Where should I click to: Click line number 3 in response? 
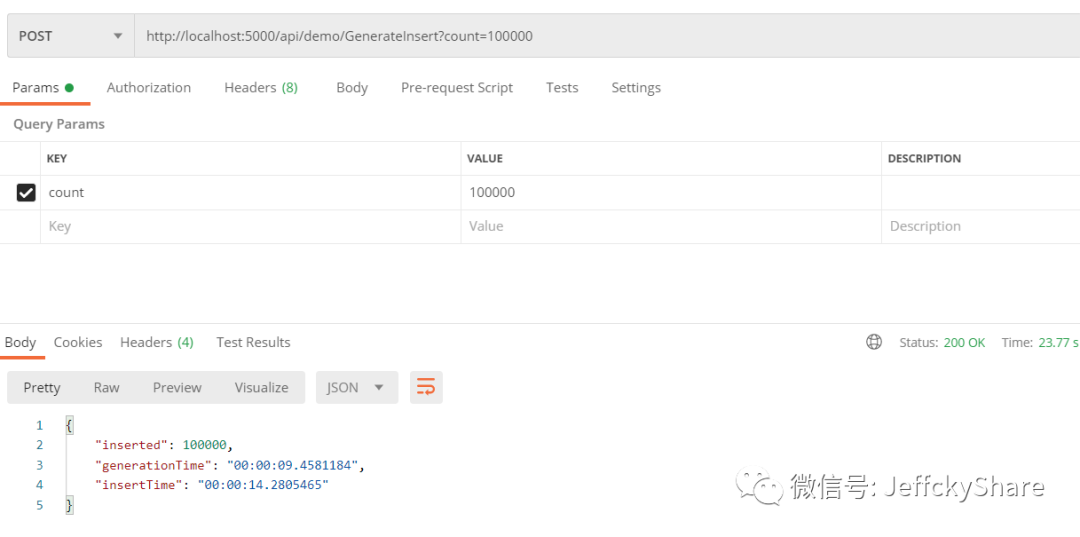[40, 465]
